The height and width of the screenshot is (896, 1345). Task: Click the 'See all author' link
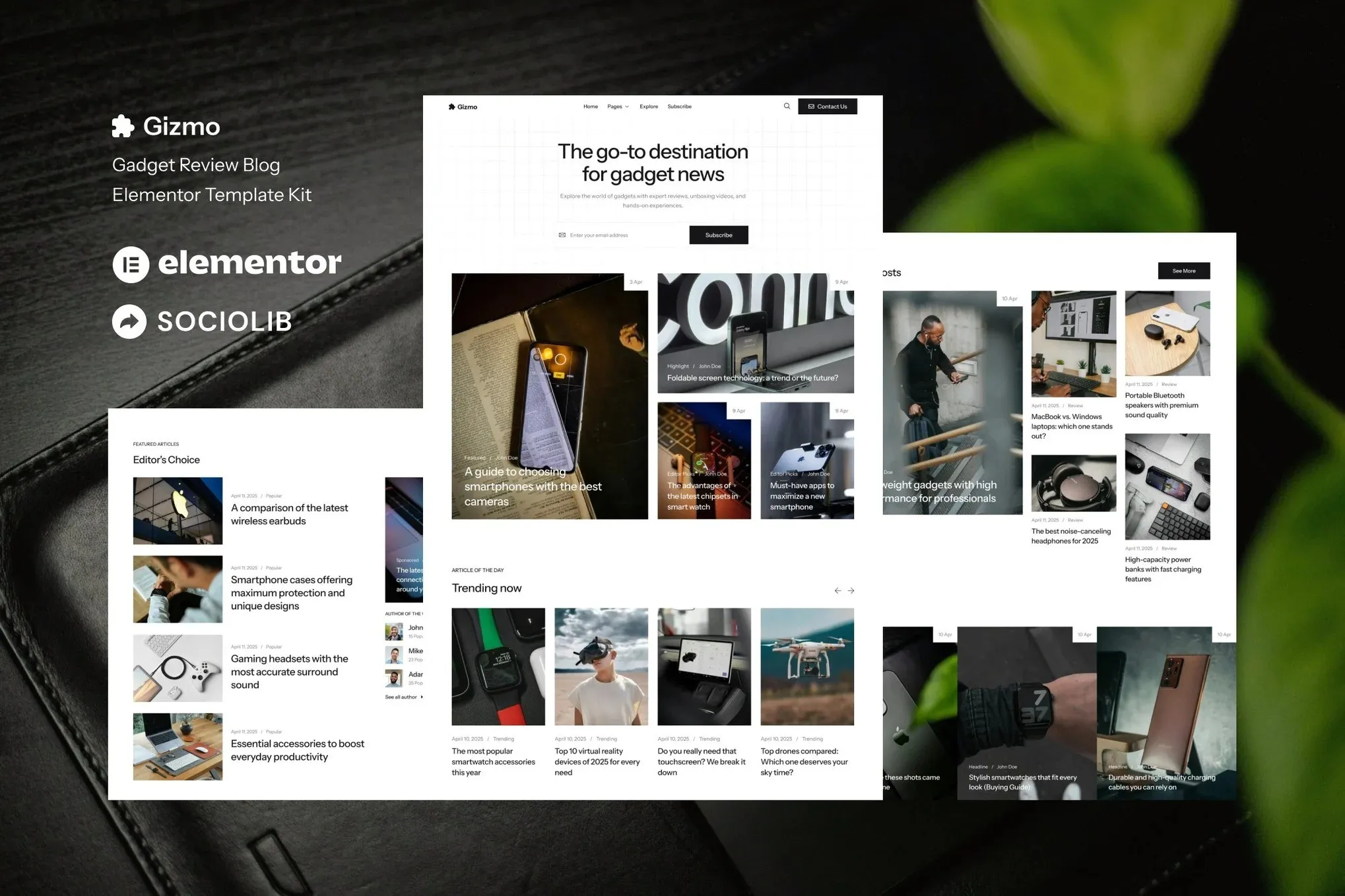coord(404,697)
